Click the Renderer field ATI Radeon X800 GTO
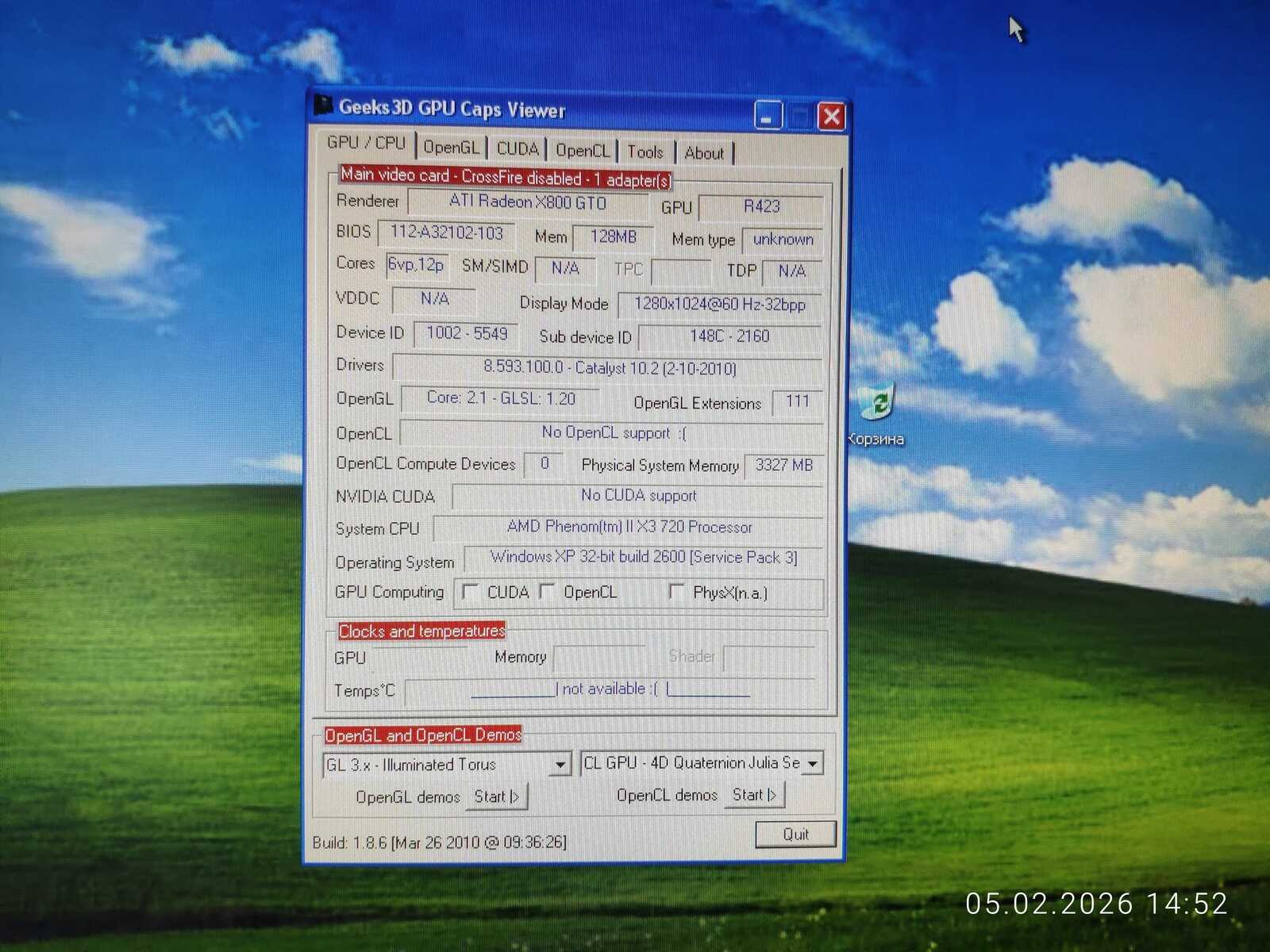This screenshot has width=1270, height=952. (528, 202)
